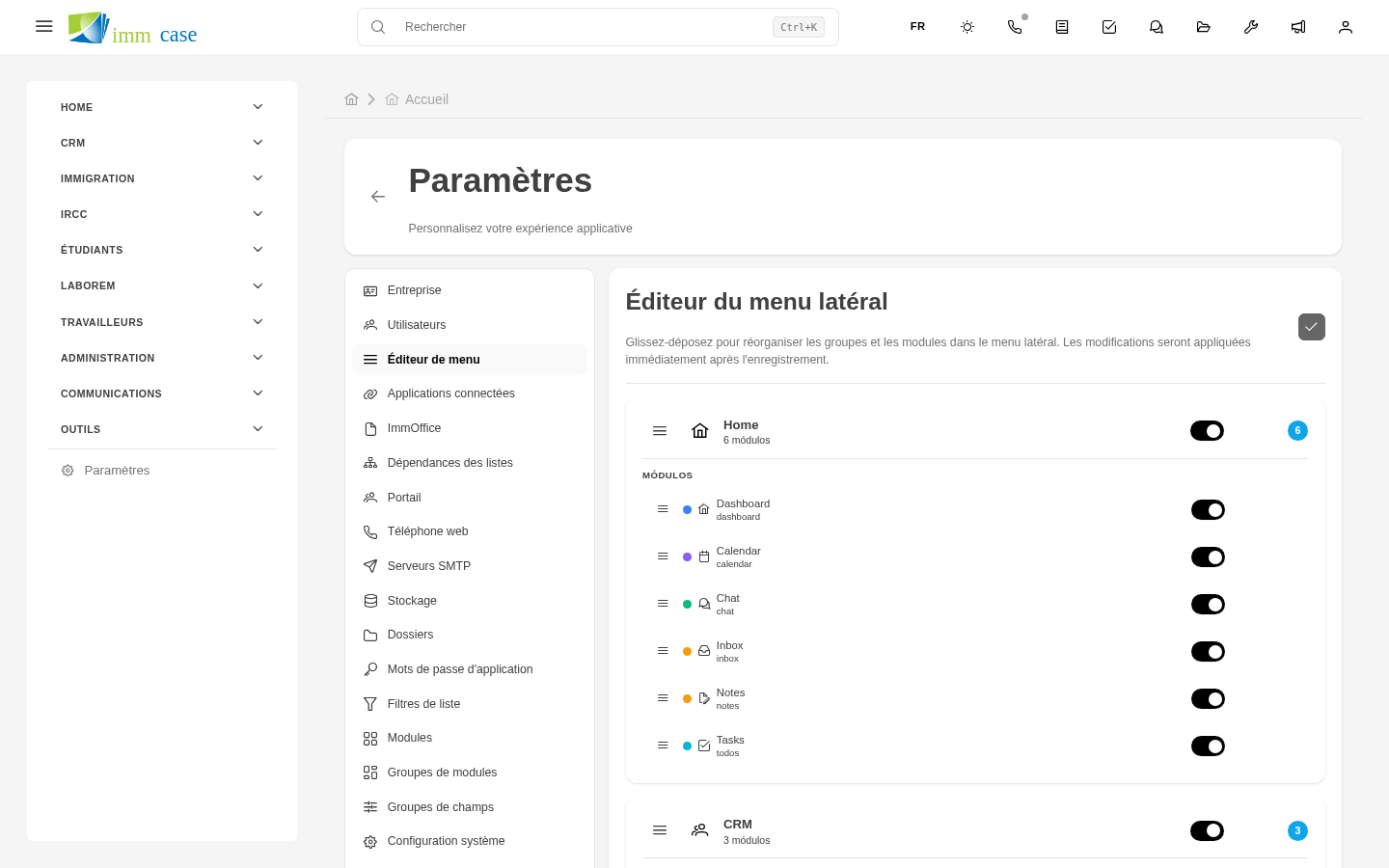Open the chat bubbles icon in top bar
The image size is (1389, 868).
[1157, 27]
